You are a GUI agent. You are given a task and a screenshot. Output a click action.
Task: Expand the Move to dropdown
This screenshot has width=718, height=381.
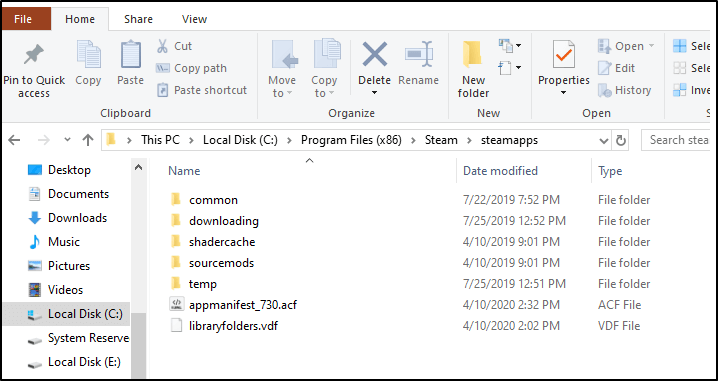click(x=282, y=87)
